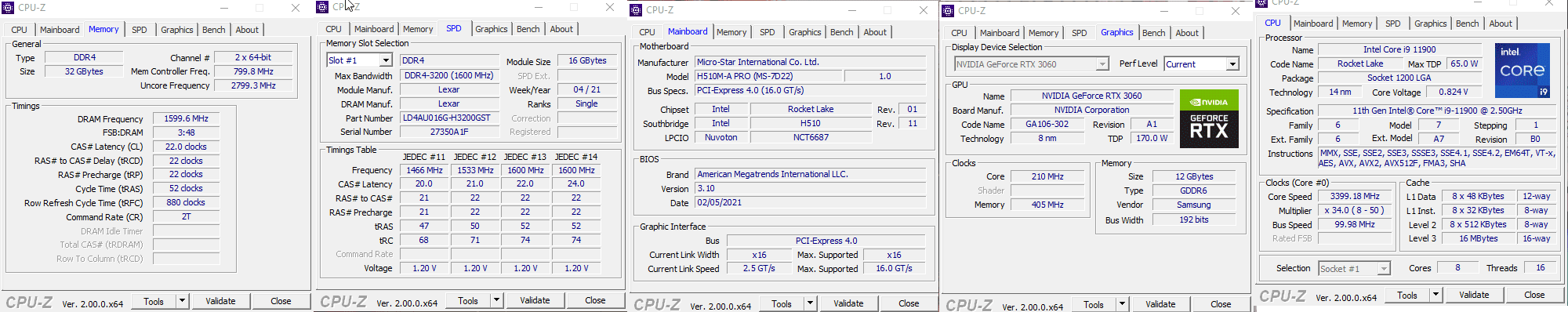Click the 32 GBytes memory size field
1568x312 pixels.
[84, 71]
